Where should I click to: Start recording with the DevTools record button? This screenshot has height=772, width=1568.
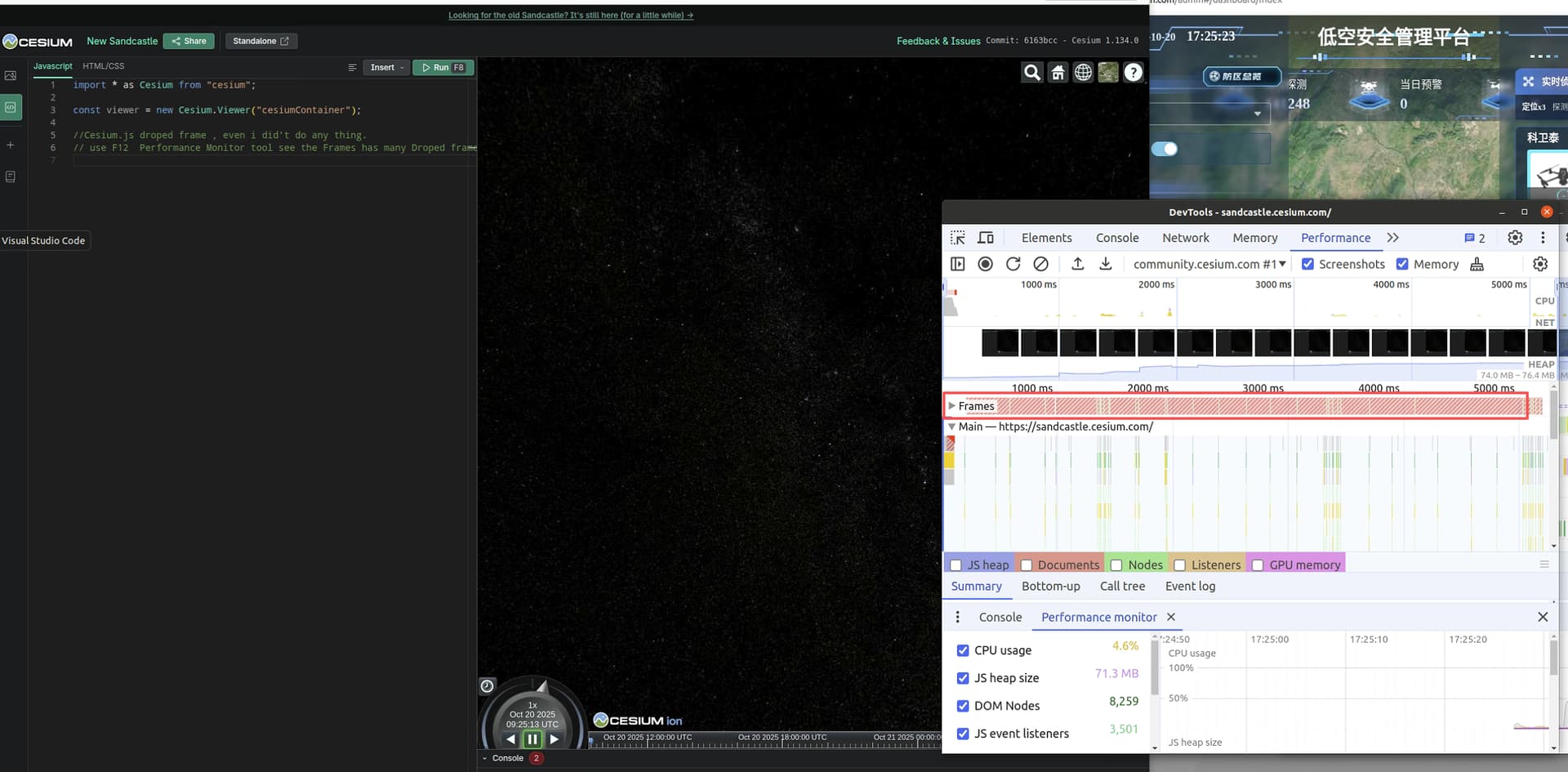pos(986,264)
